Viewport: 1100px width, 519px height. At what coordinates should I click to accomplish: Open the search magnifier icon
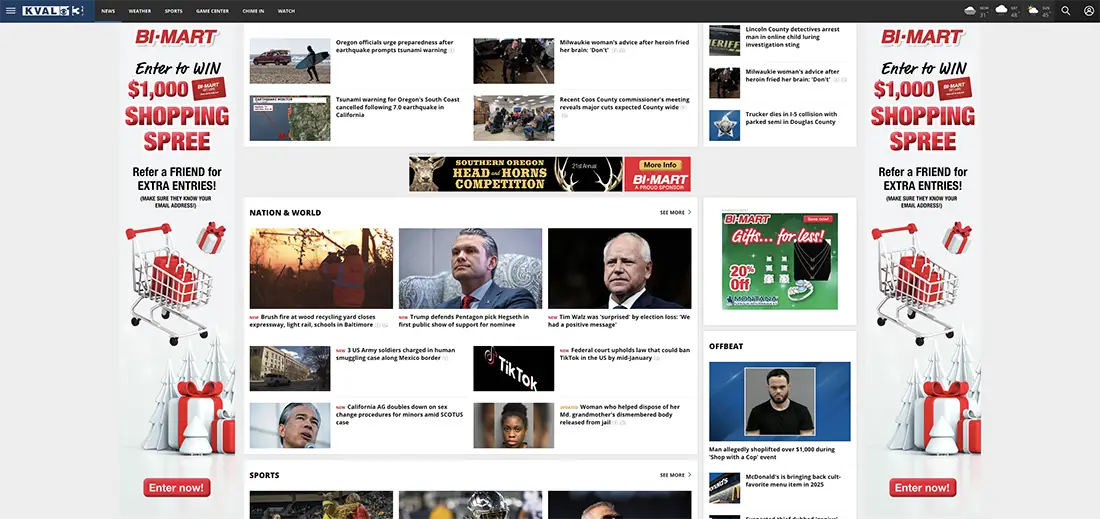1066,11
